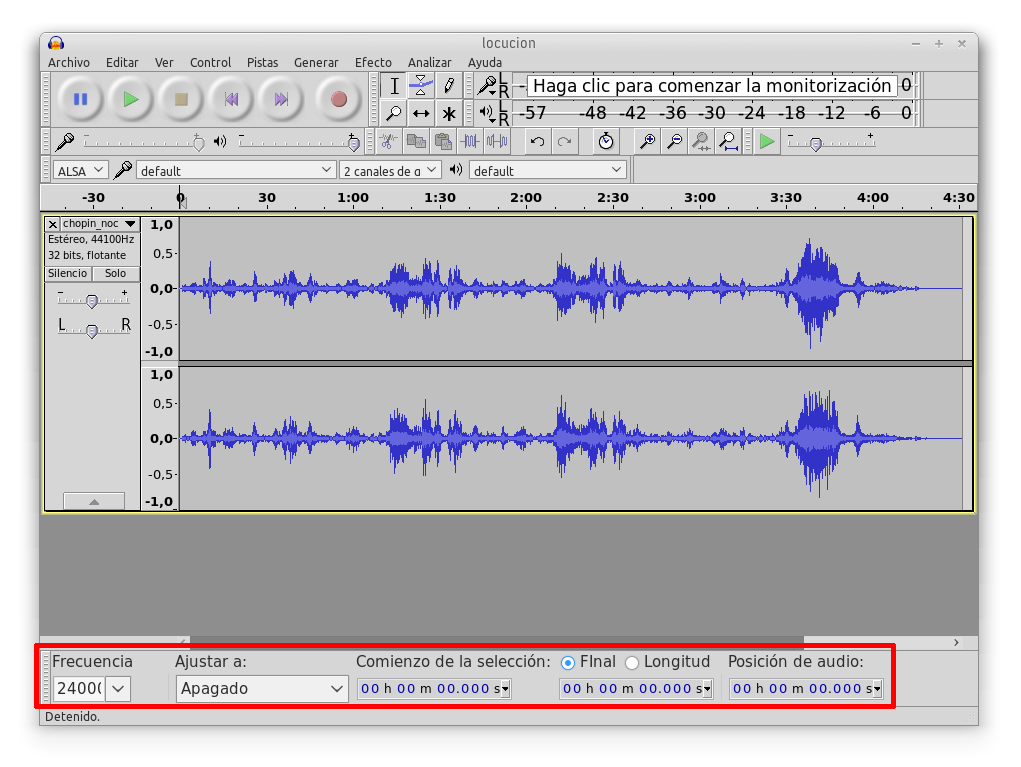Open the recording device default dropdown
Viewport: 1021px width, 767px height.
tap(236, 171)
